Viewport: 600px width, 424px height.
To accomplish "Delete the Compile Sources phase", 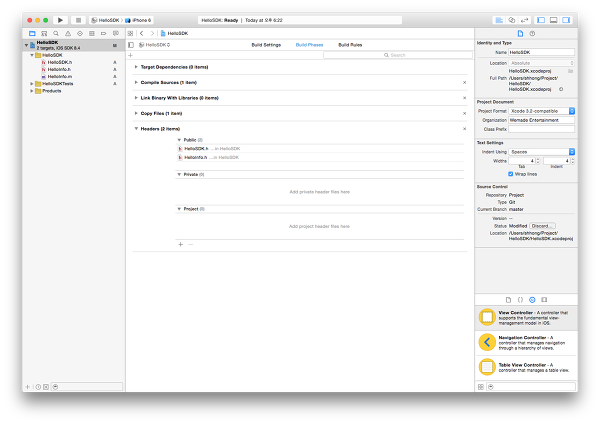I will [x=465, y=82].
